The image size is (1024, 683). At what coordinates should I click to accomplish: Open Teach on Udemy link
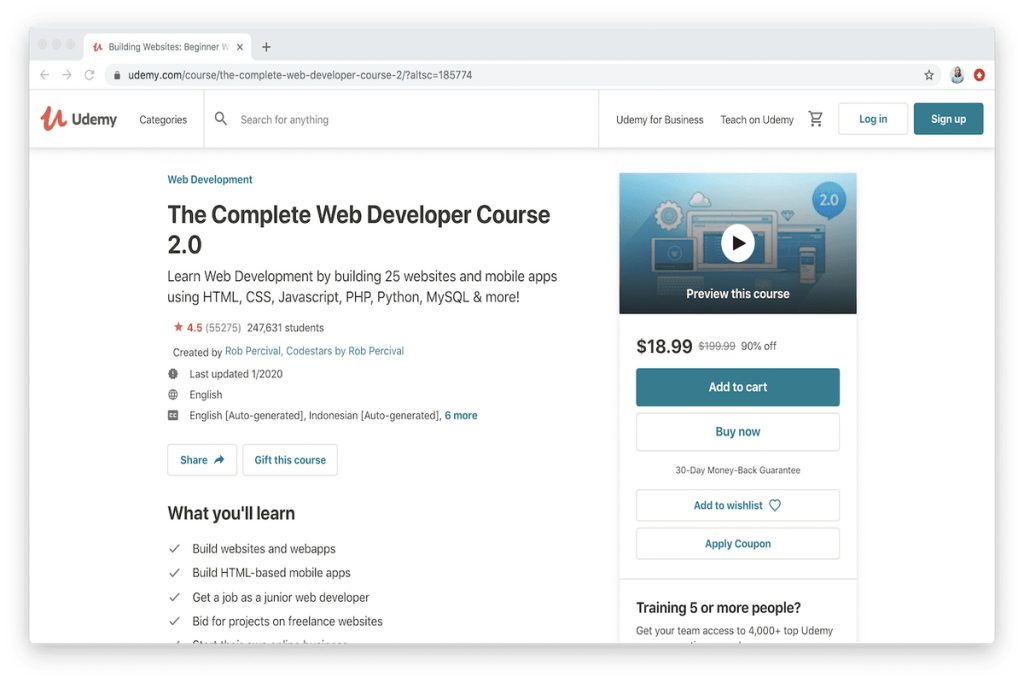757,119
